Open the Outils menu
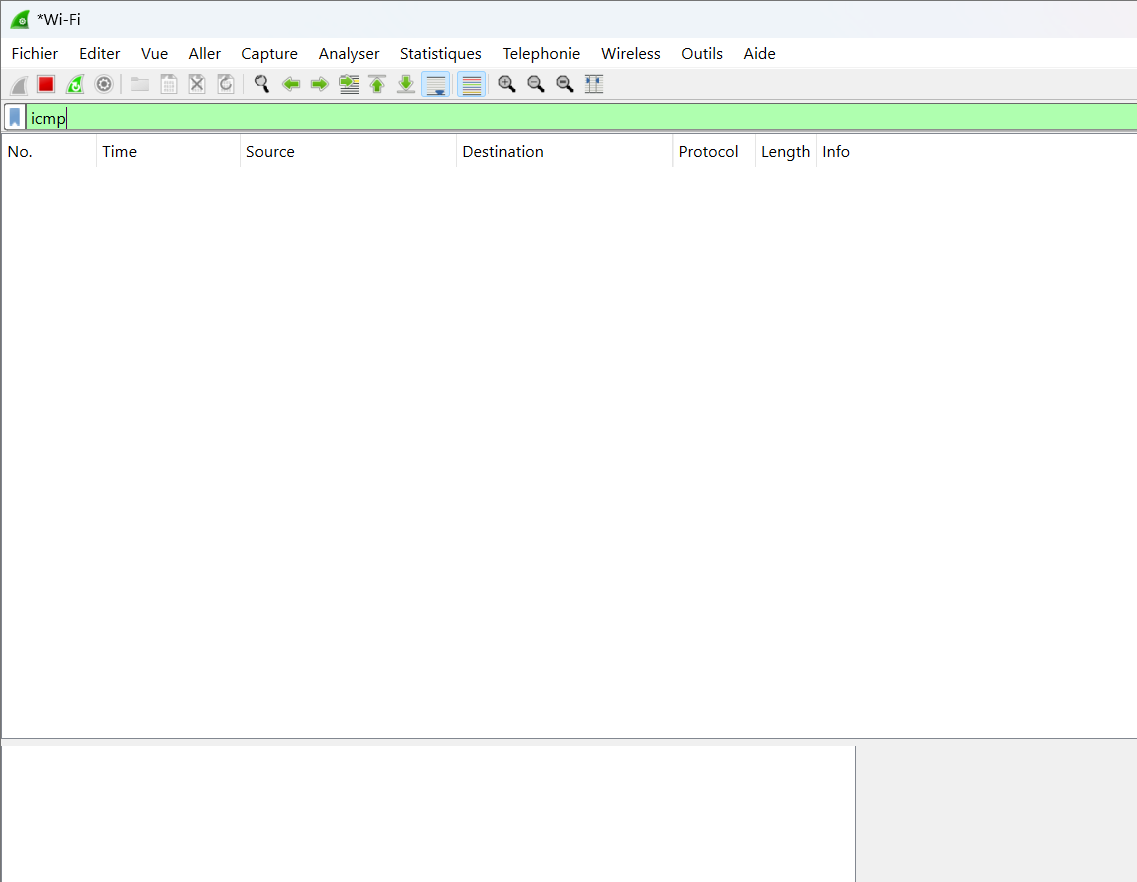1137x882 pixels. coord(702,54)
